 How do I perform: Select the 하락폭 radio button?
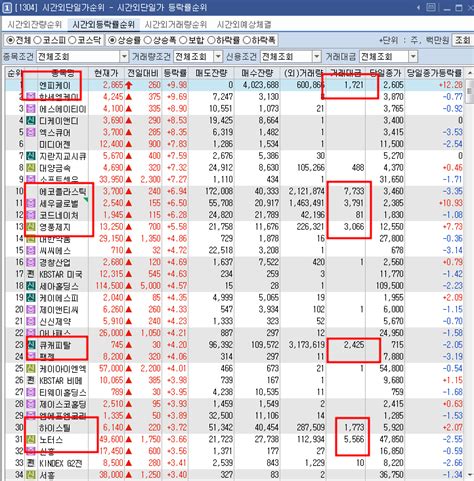coord(246,40)
